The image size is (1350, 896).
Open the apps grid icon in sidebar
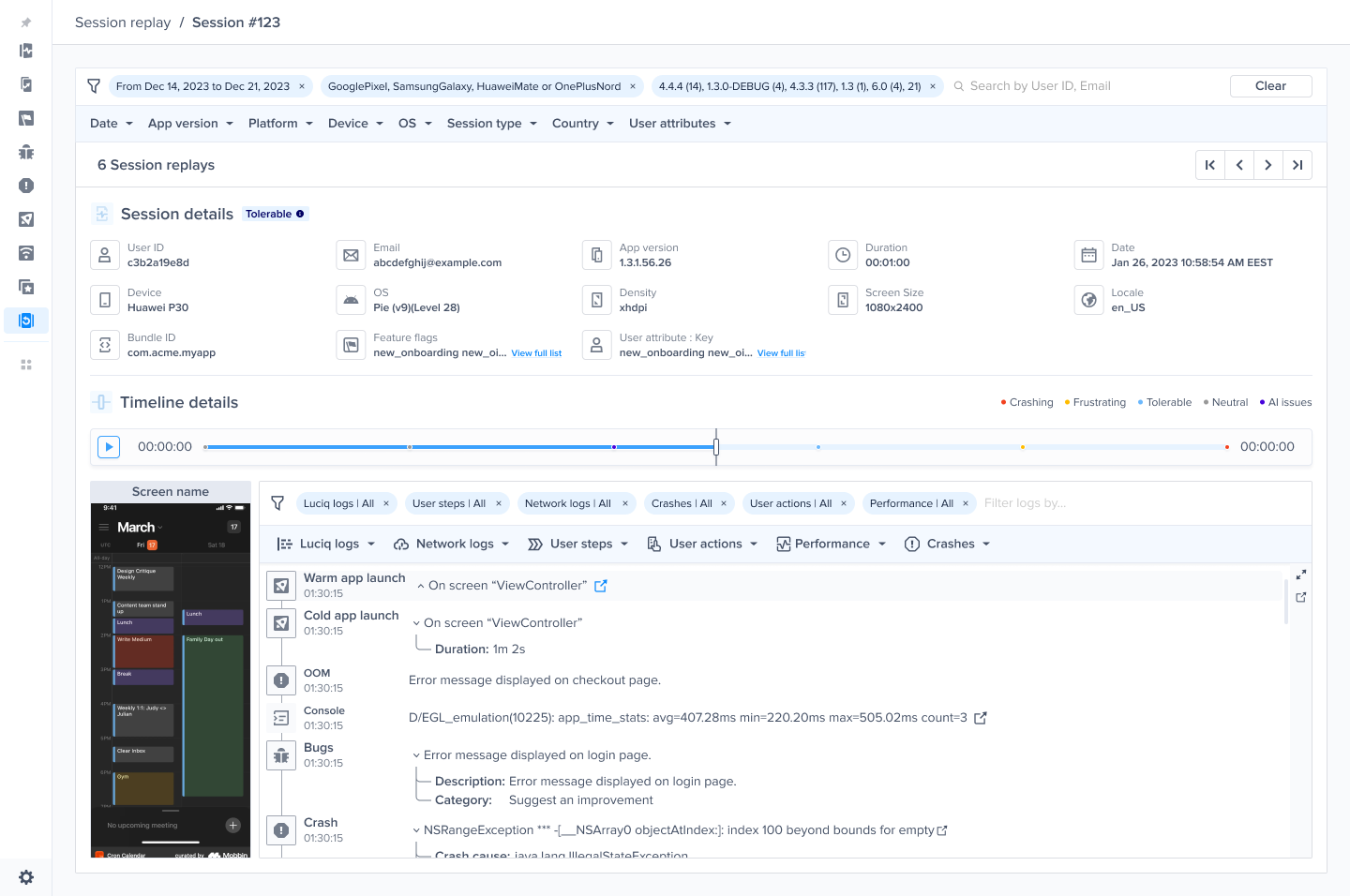[26, 365]
